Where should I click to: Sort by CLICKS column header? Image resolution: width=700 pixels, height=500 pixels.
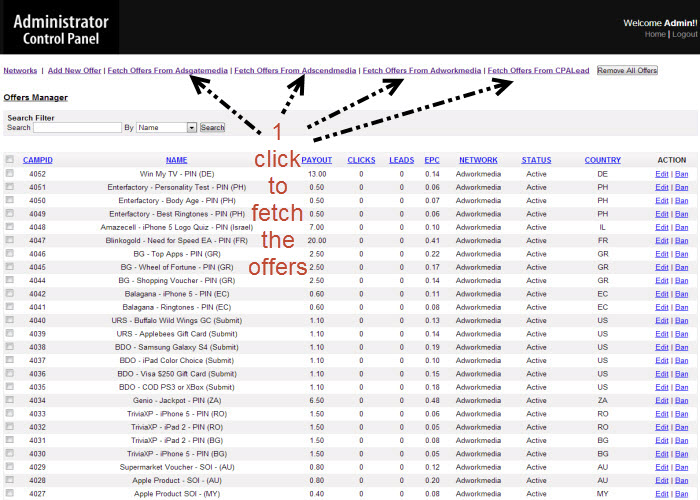coord(361,160)
